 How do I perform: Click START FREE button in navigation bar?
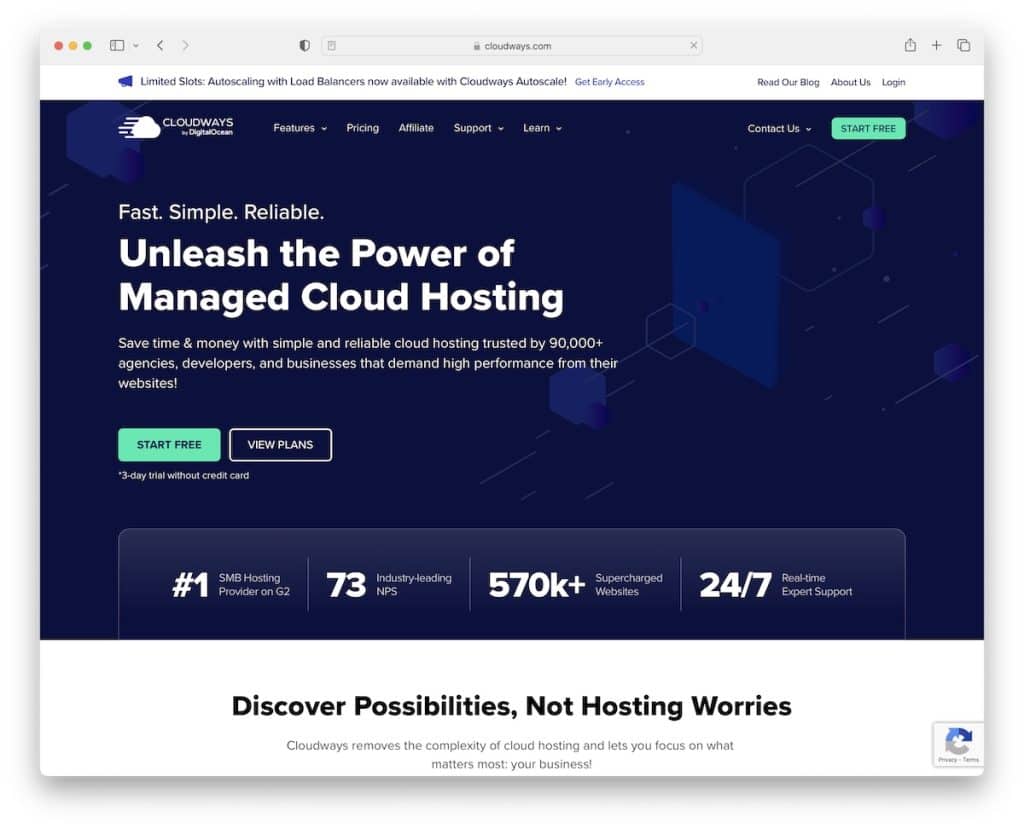click(868, 129)
